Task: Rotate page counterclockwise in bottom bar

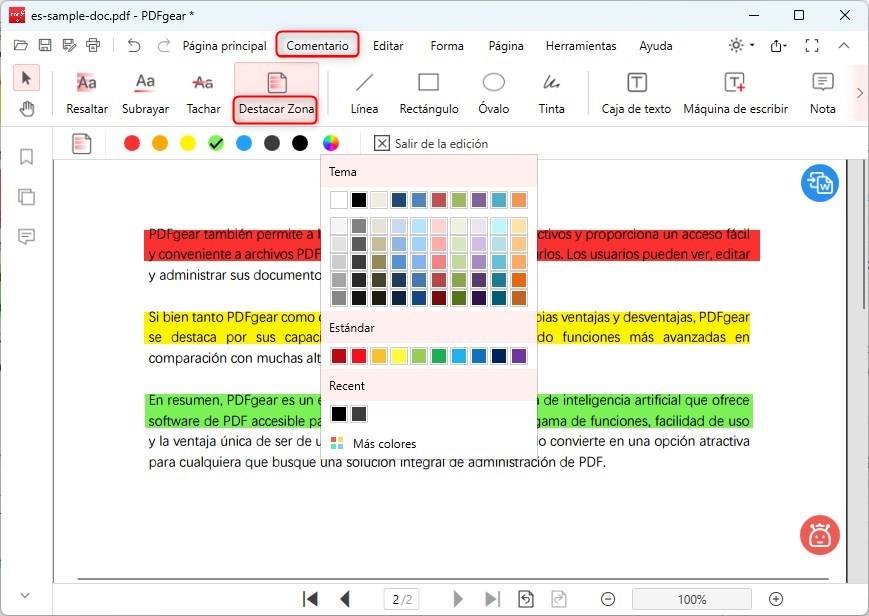Action: coord(526,599)
